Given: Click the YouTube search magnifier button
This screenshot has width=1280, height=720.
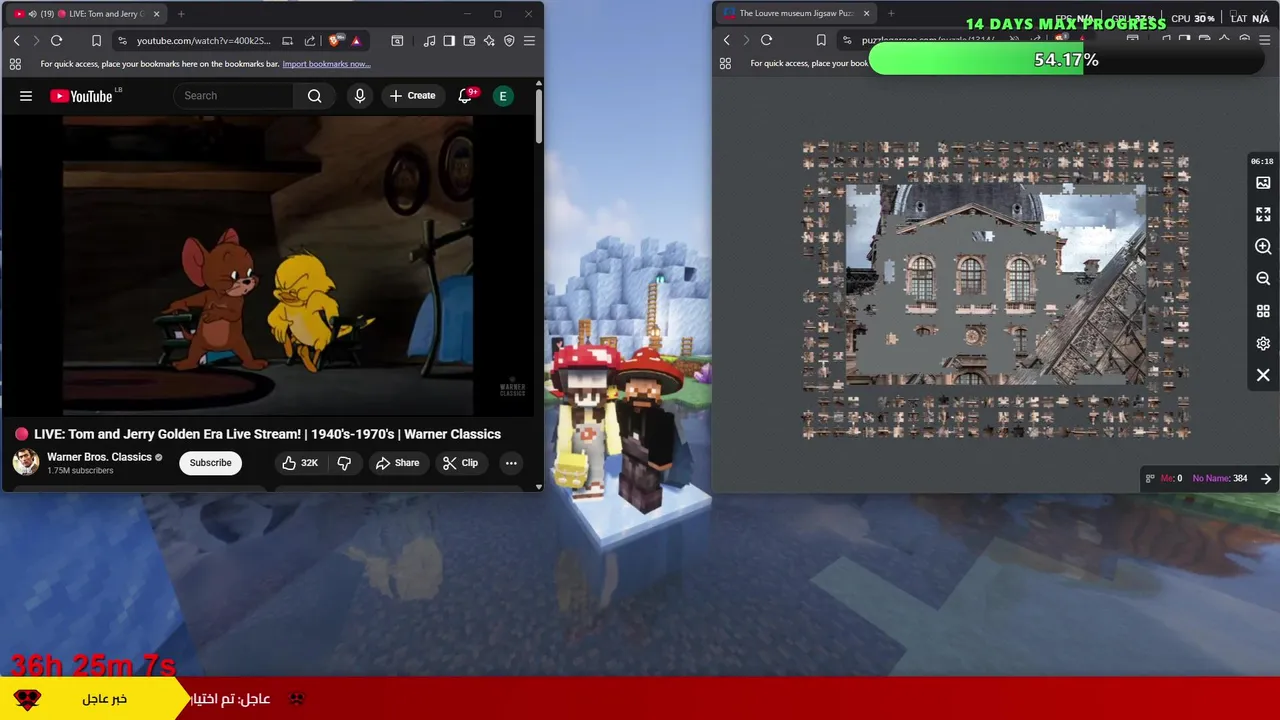Looking at the screenshot, I should 315,96.
